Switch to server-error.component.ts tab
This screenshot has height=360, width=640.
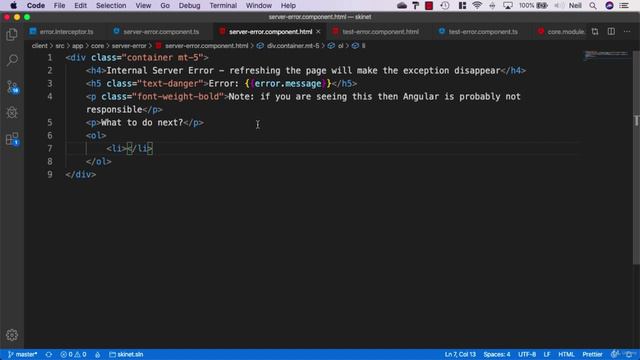[x=156, y=31]
